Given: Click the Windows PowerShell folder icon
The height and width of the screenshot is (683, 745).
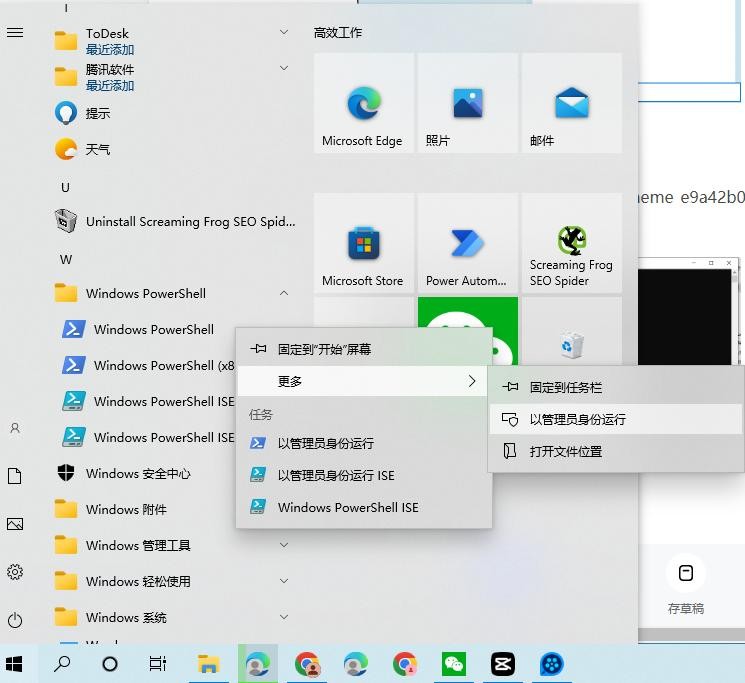Looking at the screenshot, I should pyautogui.click(x=66, y=293).
